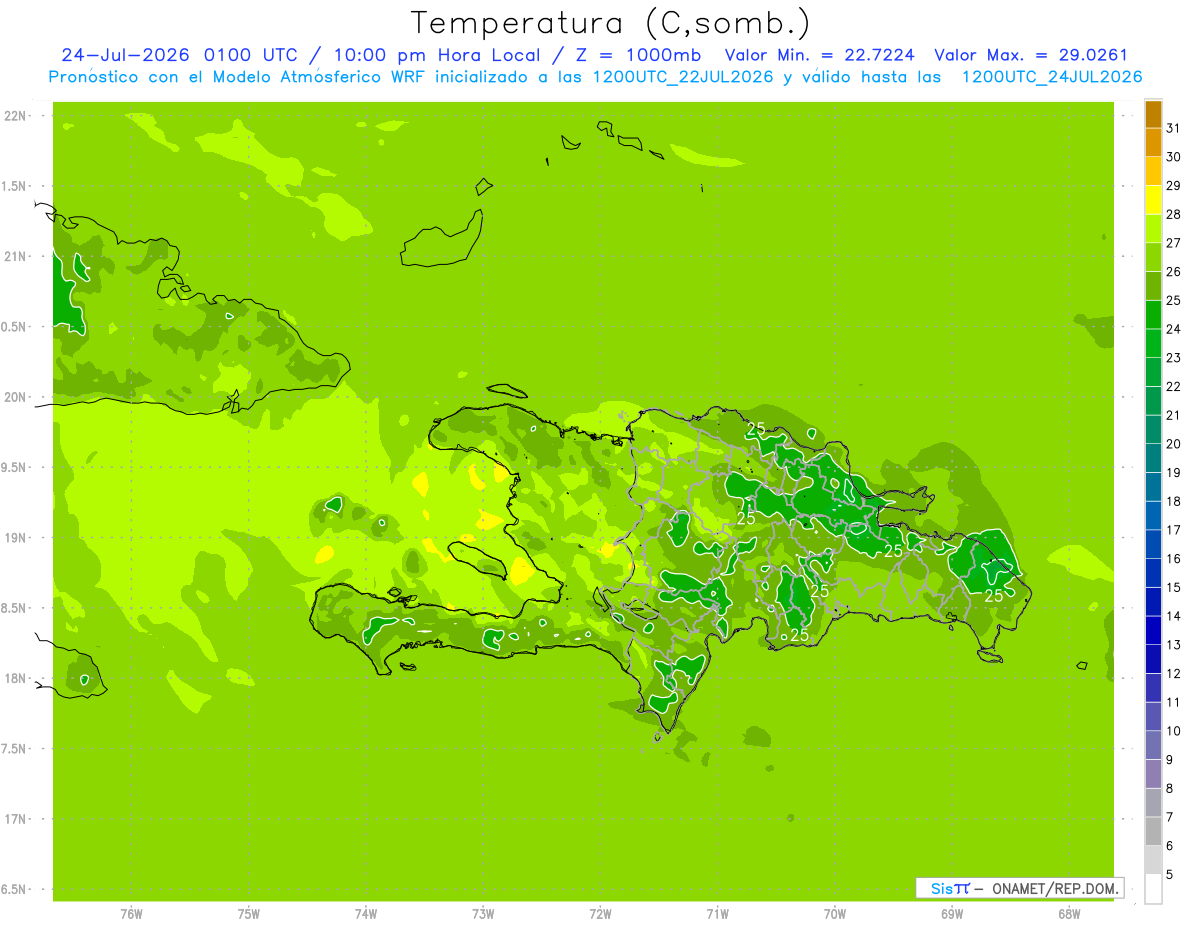Screen dimensions: 1200x927
Task: Click the '71W' longitude axis label
Action: tap(717, 913)
